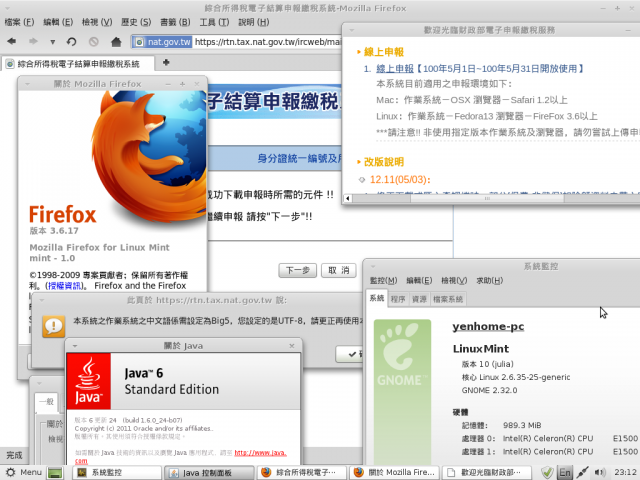Open 求助(H) menu in system monitor
The image size is (640, 480).
[x=489, y=280]
